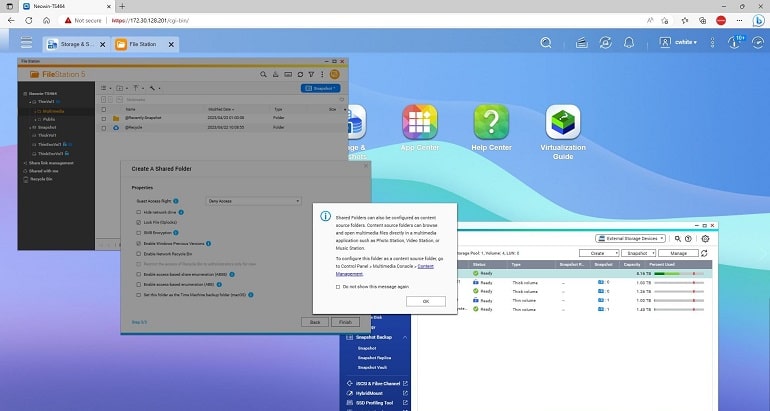Switch to the File Station taskbar tab
Viewport: 770px width, 411px height.
click(x=145, y=44)
